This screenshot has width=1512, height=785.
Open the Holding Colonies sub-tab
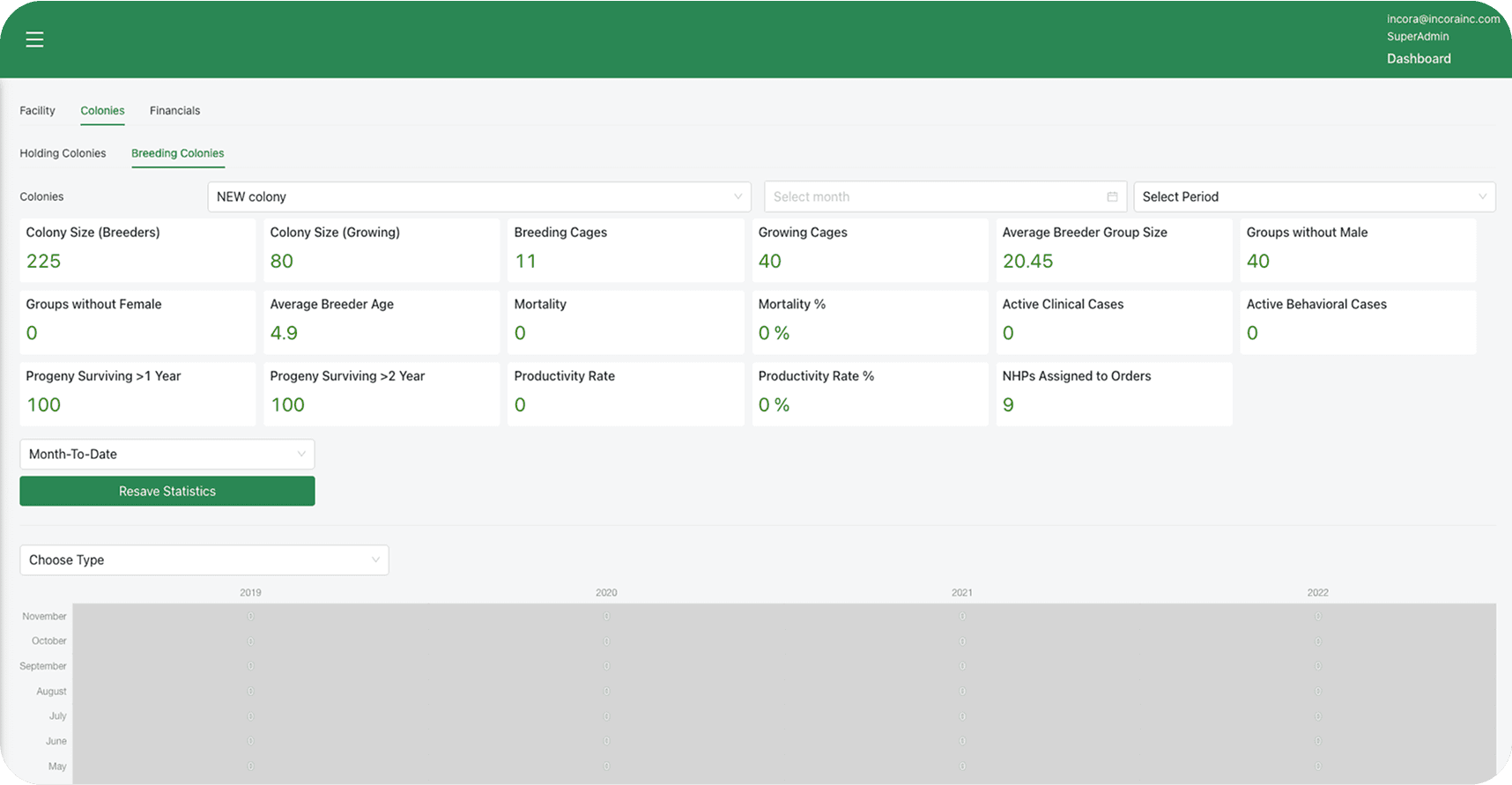(63, 153)
